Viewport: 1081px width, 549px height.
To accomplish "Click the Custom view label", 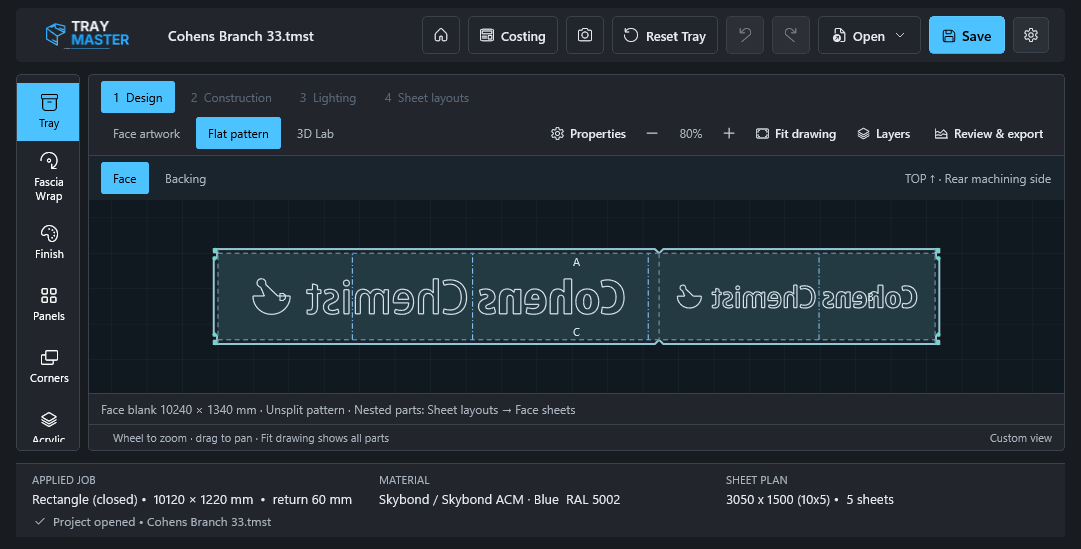I will (1020, 438).
